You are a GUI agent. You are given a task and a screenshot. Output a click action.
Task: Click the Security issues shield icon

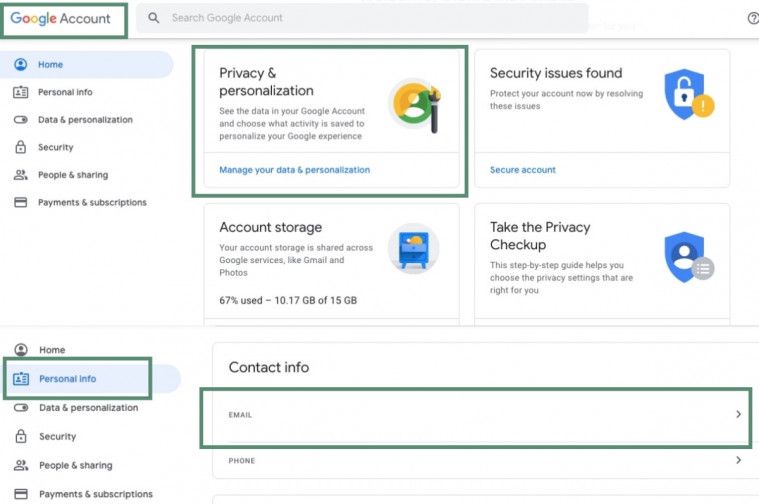coord(689,94)
